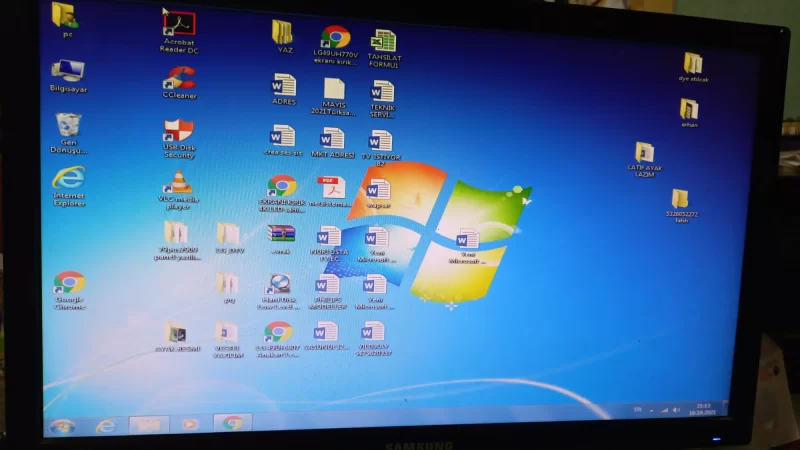Launch the CCleaner shortcut
This screenshot has height=450, width=800.
tap(179, 83)
